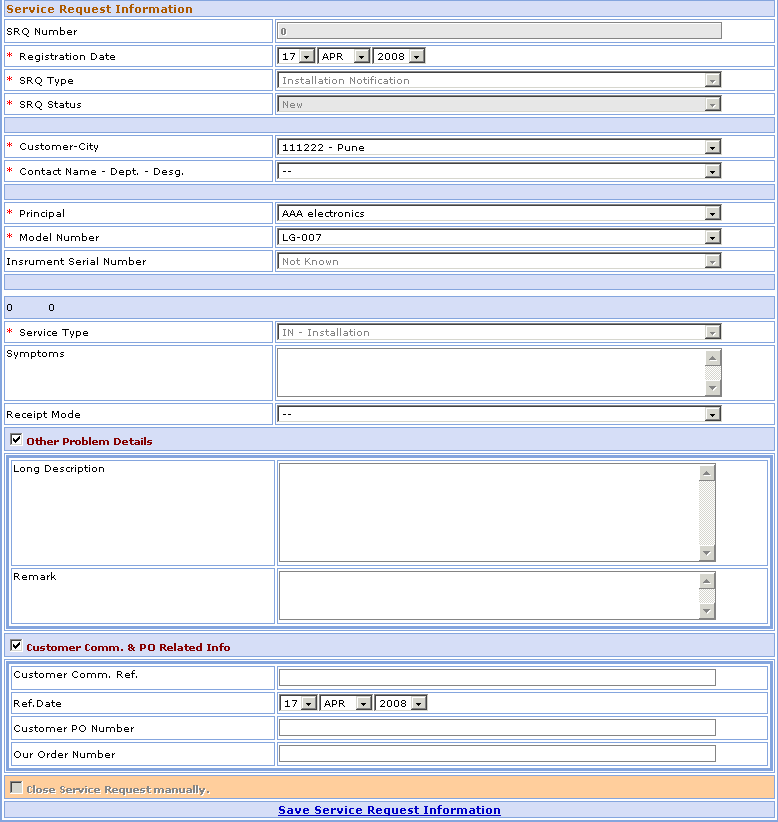Check the Other Problem Details checkbox
Screen dimensions: 778x822
(16, 439)
